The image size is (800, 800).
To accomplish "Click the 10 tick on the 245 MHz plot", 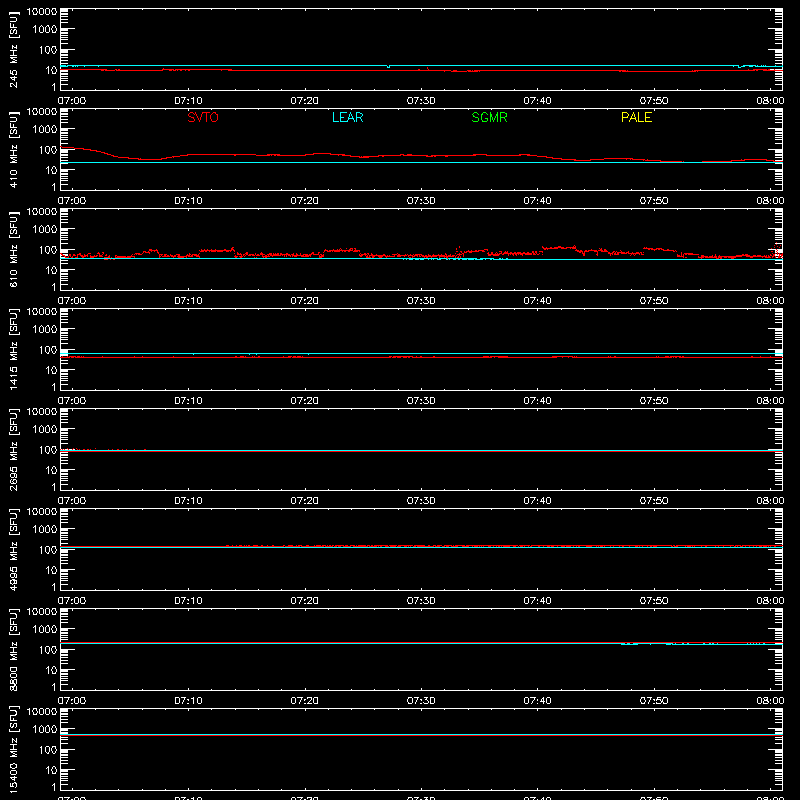I will [x=51, y=70].
